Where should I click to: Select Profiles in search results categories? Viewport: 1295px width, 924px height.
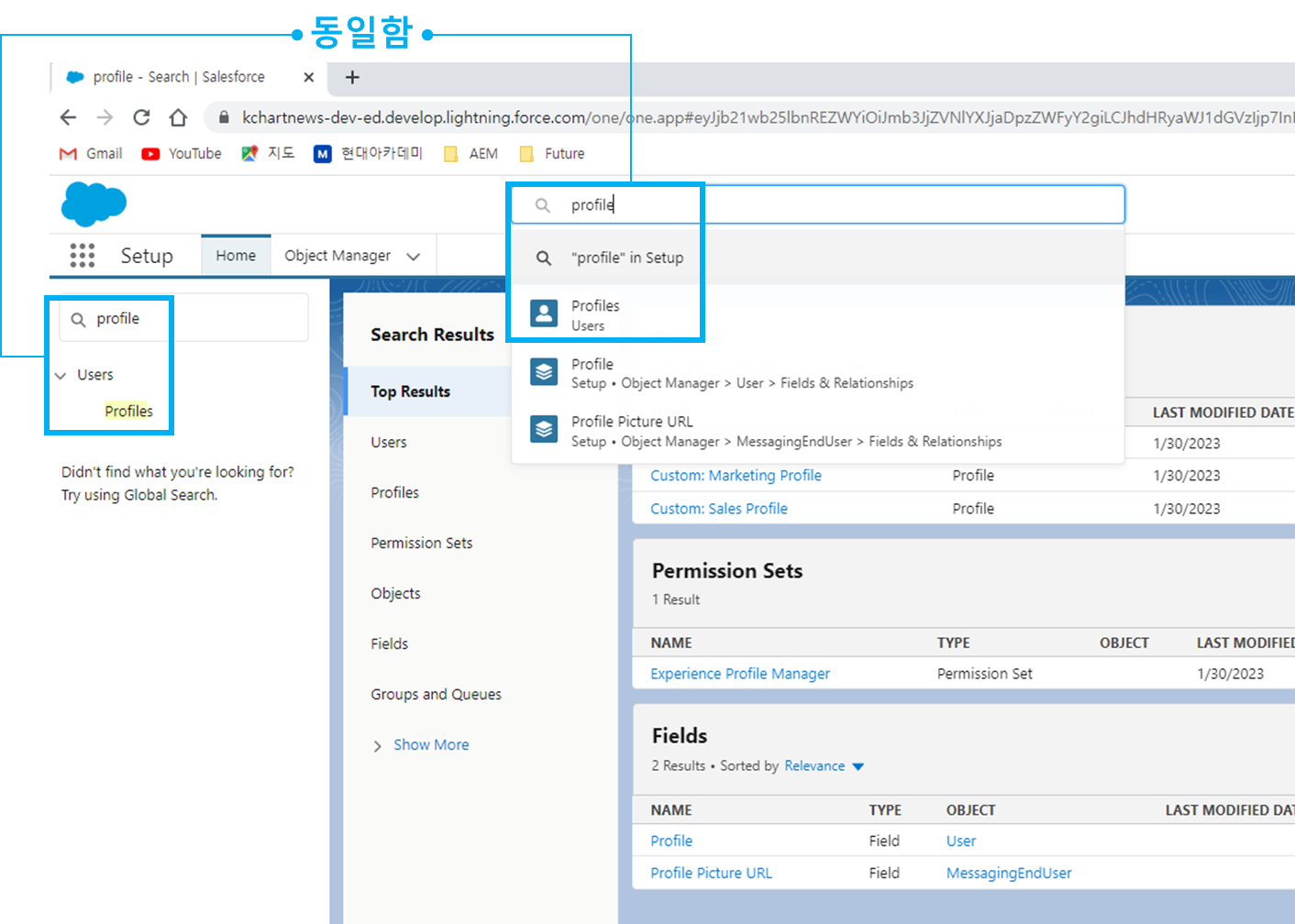(x=394, y=492)
